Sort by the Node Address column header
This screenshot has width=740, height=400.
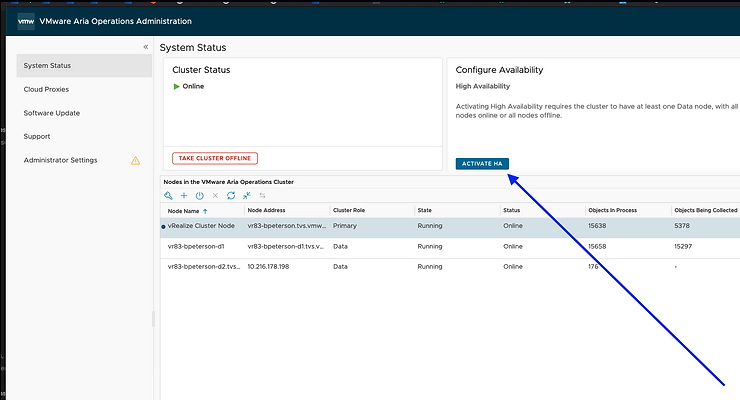[266, 210]
